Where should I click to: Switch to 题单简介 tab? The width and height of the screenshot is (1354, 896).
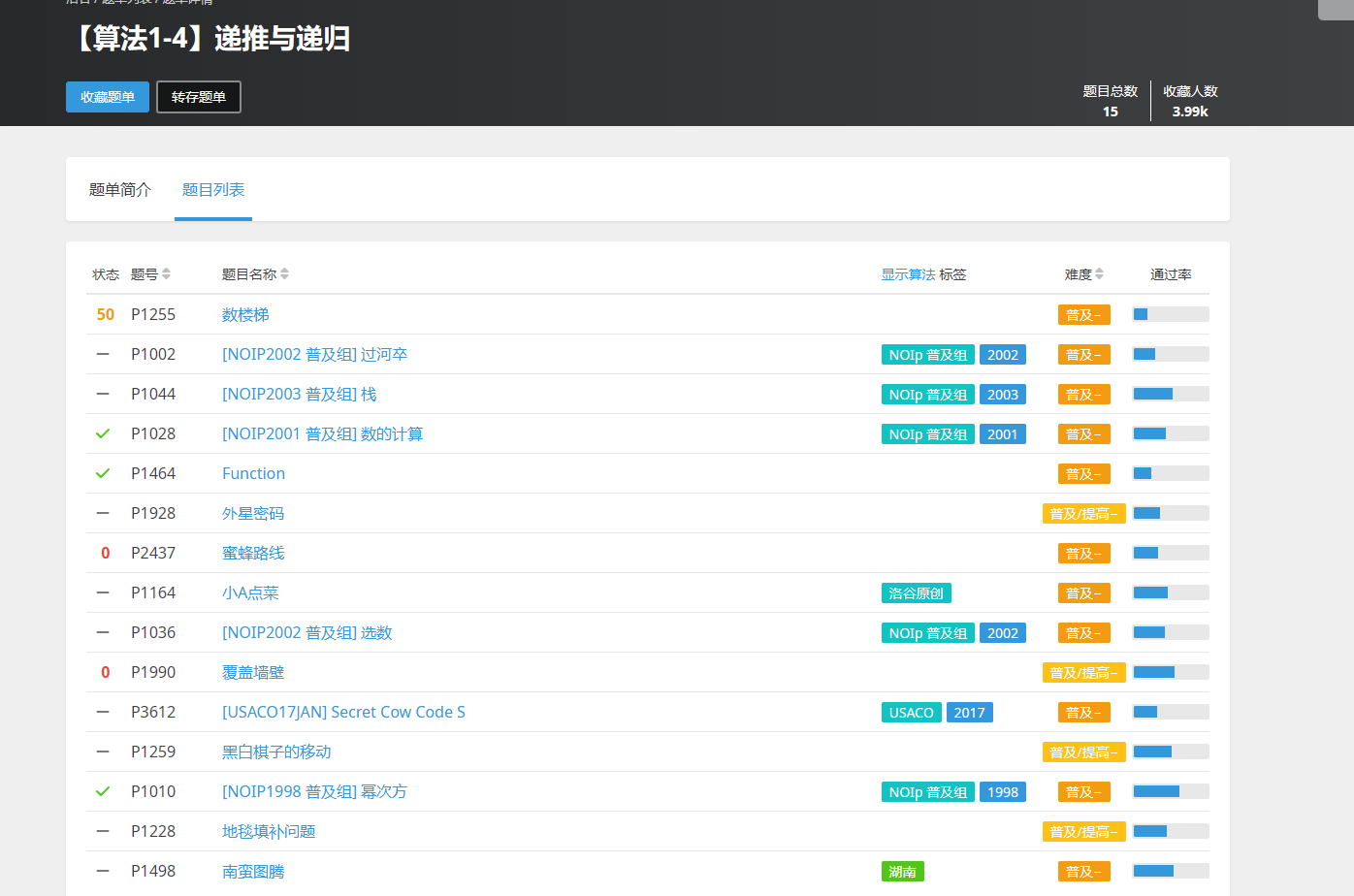(x=120, y=190)
